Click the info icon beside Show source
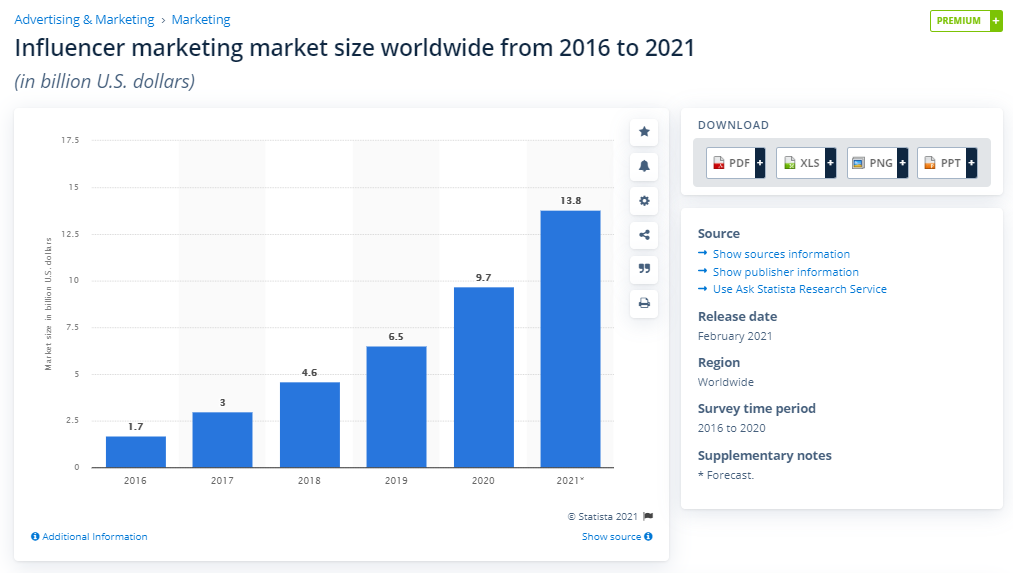The image size is (1013, 573). (648, 536)
